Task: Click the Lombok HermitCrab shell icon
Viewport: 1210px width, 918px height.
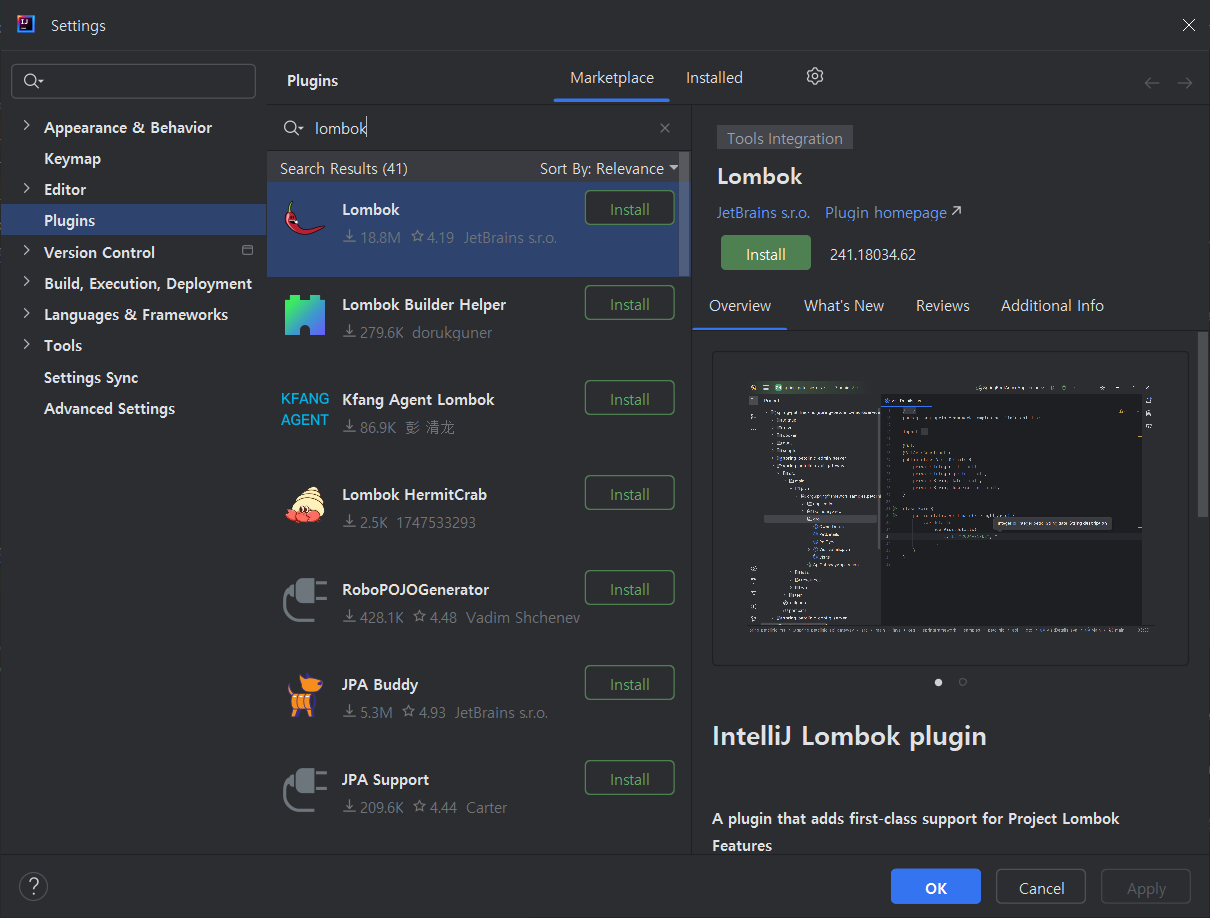Action: point(304,505)
